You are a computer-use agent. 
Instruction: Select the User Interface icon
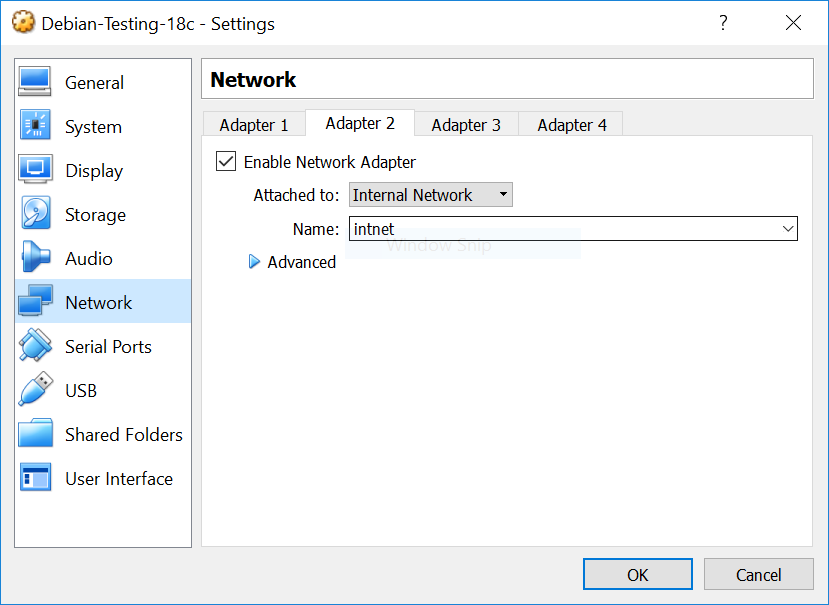[x=35, y=478]
